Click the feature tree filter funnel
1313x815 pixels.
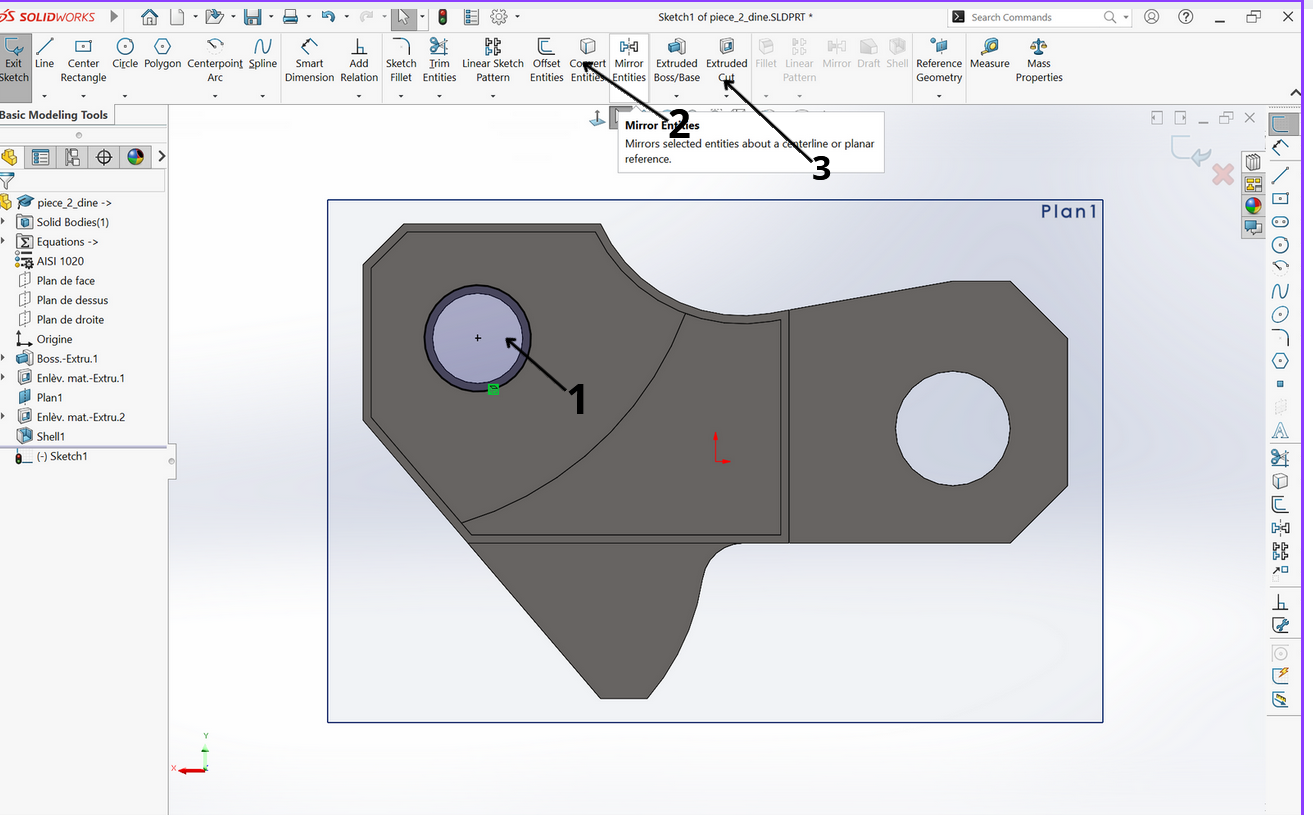click(7, 182)
